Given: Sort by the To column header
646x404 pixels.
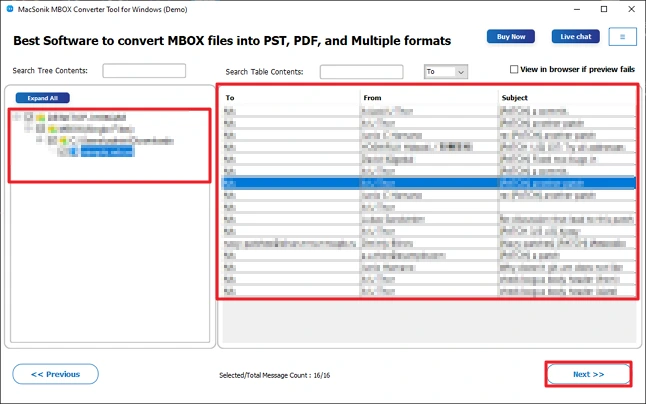Looking at the screenshot, I should [230, 98].
